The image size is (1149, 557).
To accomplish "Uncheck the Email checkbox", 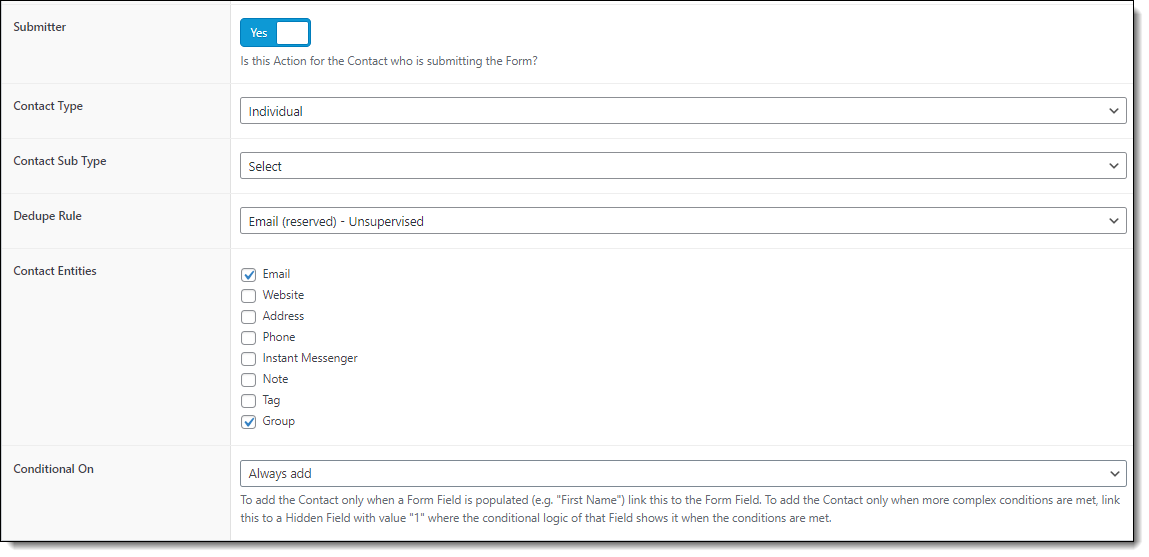I will (248, 275).
